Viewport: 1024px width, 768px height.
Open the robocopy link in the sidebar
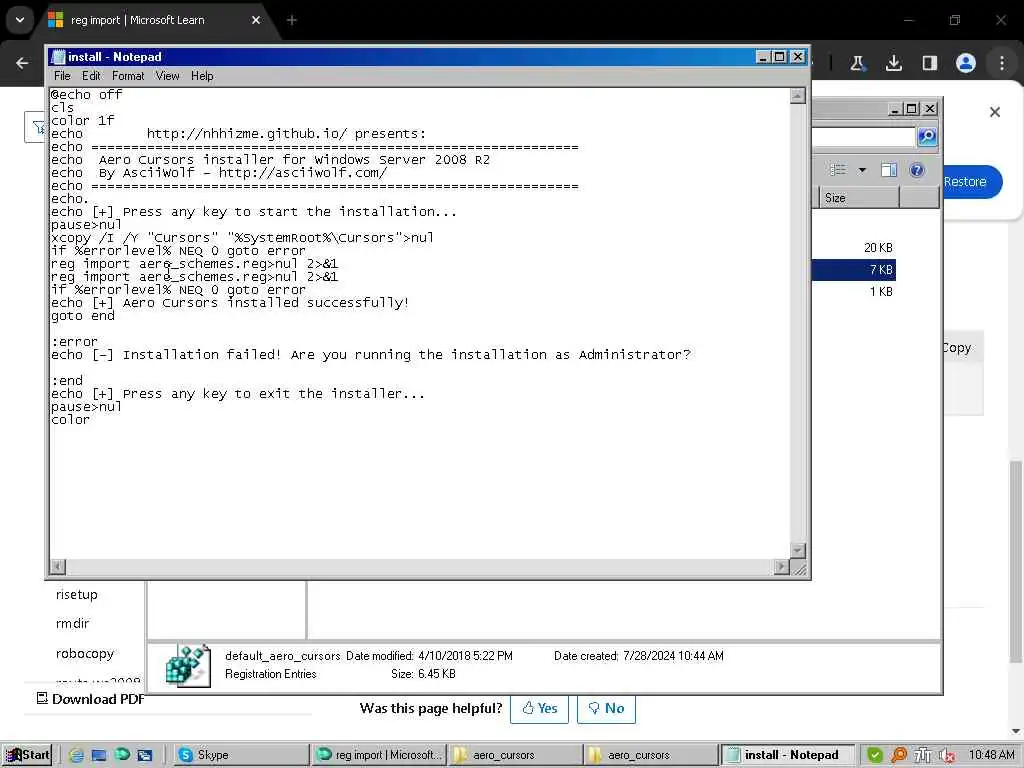tap(85, 654)
